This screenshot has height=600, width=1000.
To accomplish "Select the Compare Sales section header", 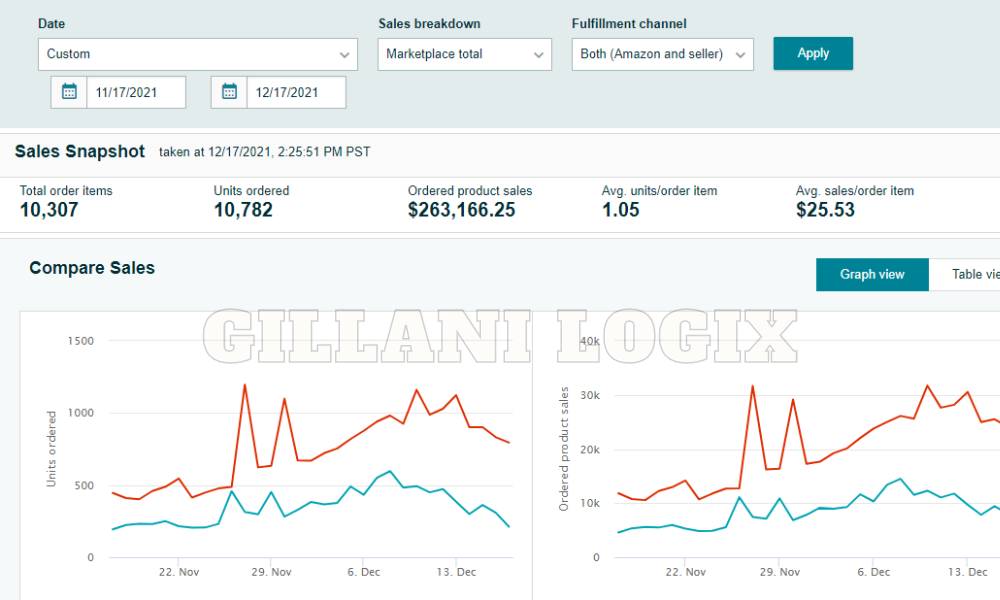I will tap(92, 268).
